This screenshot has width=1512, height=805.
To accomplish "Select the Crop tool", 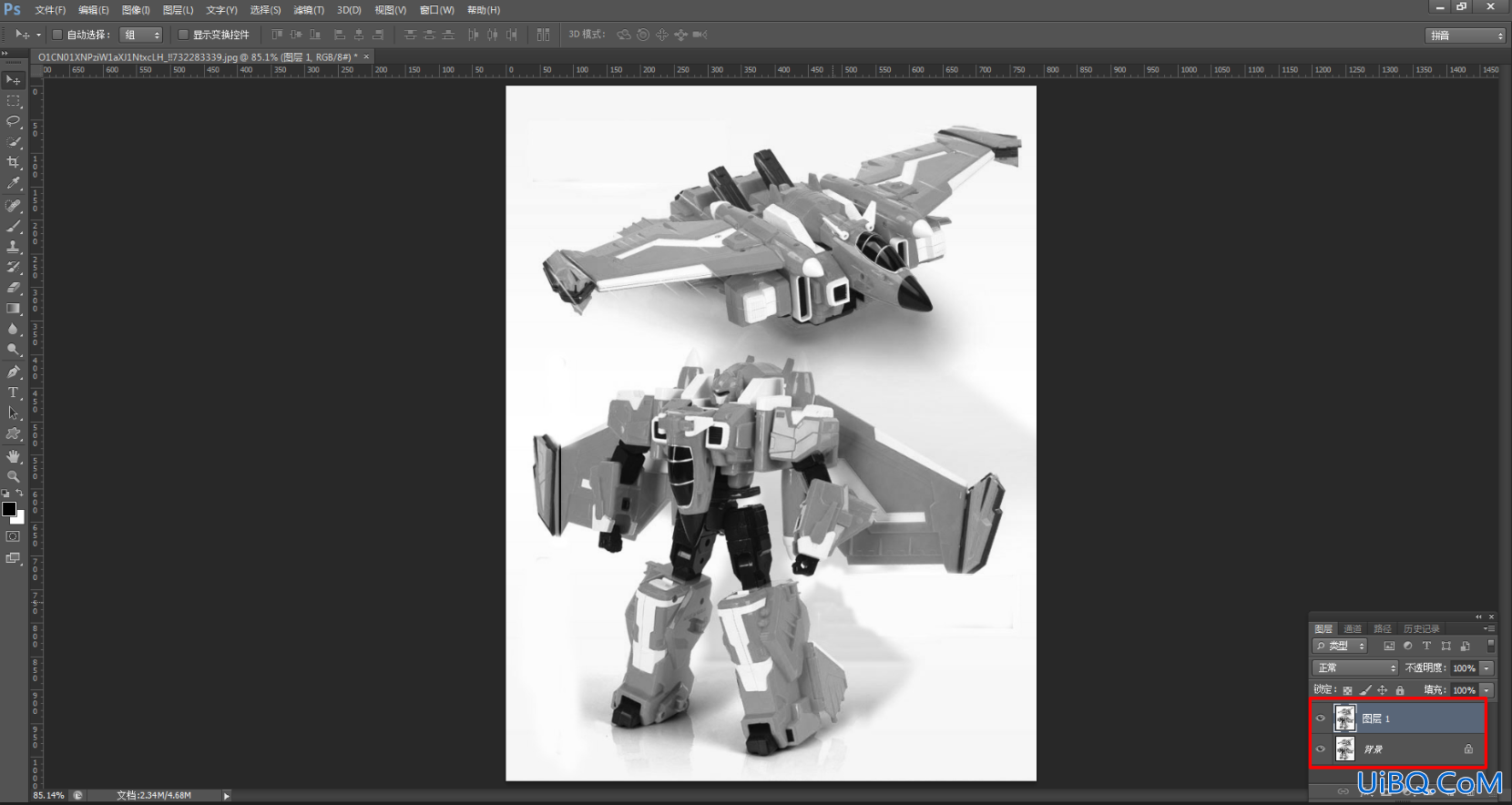I will point(13,162).
